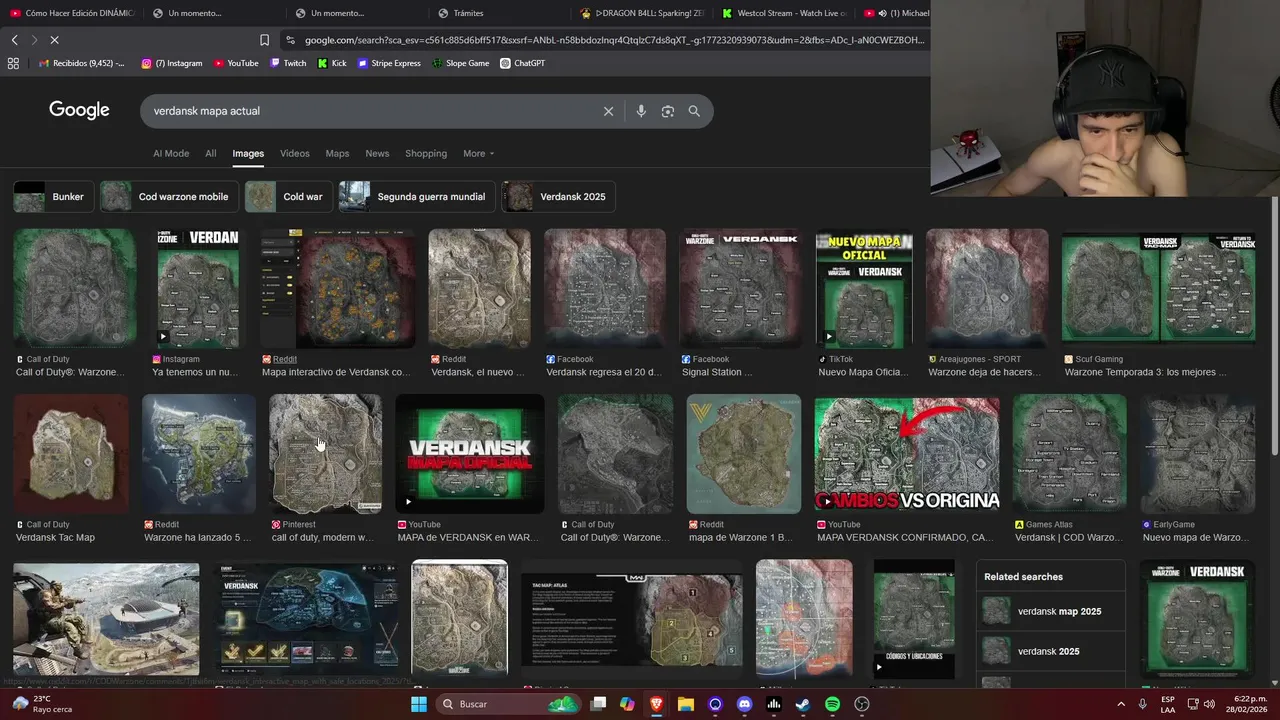Open the Instagram bookmark

pyautogui.click(x=172, y=63)
